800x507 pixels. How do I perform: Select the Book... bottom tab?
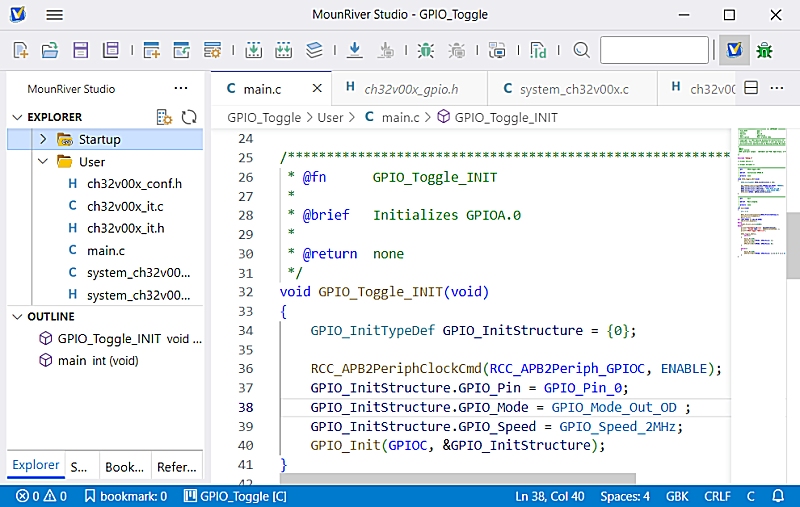pyautogui.click(x=124, y=466)
